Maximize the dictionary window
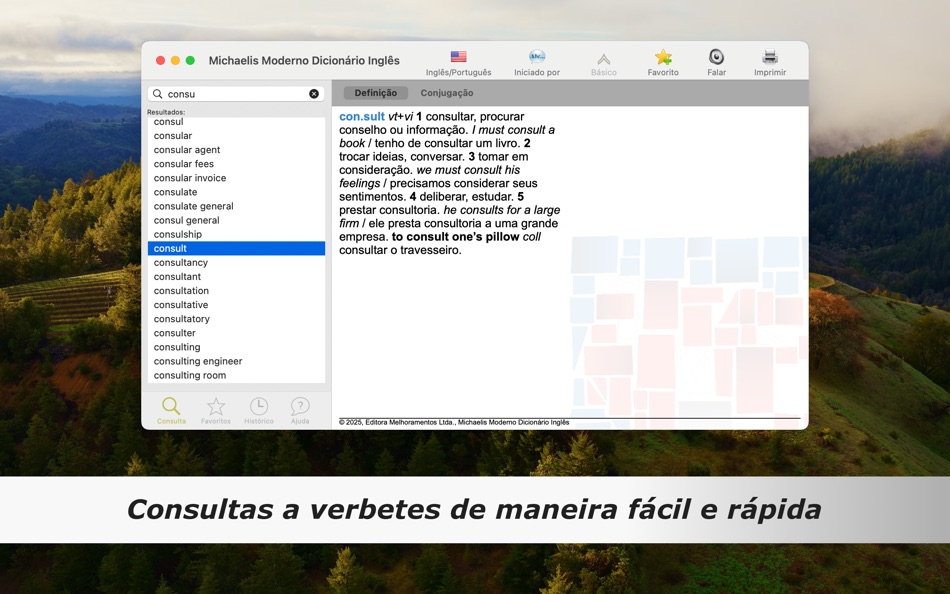The width and height of the screenshot is (950, 594). click(190, 61)
